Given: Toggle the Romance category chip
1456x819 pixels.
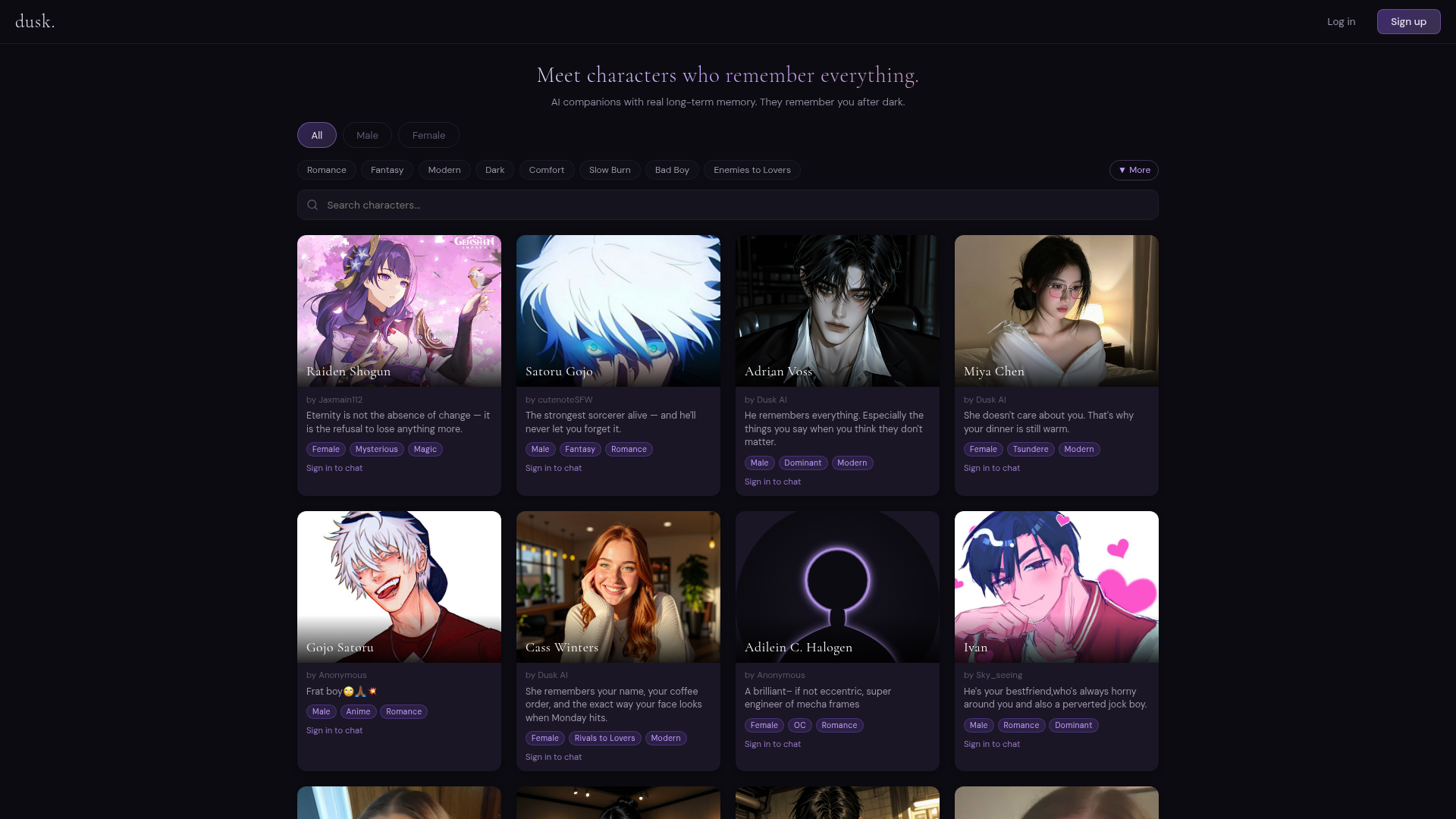Looking at the screenshot, I should coord(327,170).
